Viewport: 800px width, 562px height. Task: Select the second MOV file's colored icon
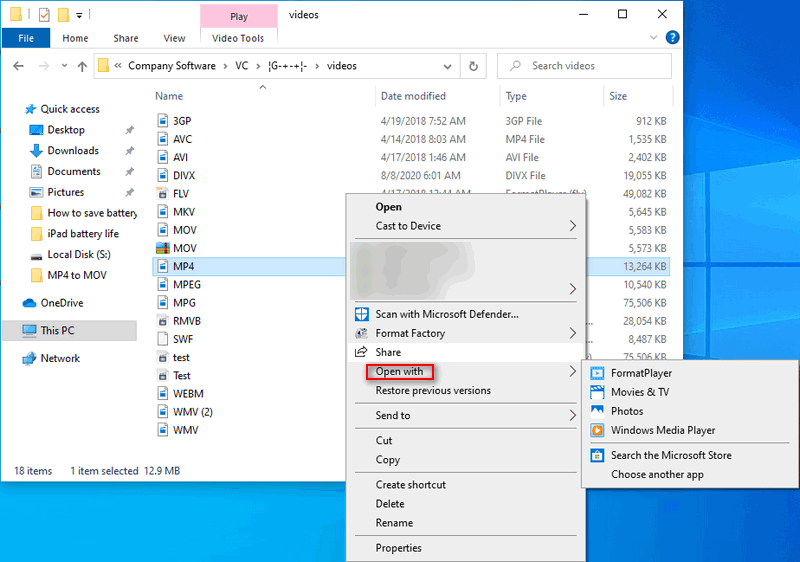pyautogui.click(x=162, y=248)
